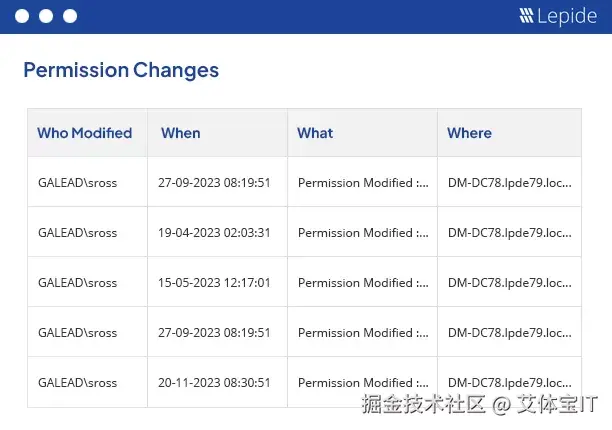The image size is (612, 430).
Task: Click Permission Modified entry in 20-11-2023 row
Action: [362, 383]
